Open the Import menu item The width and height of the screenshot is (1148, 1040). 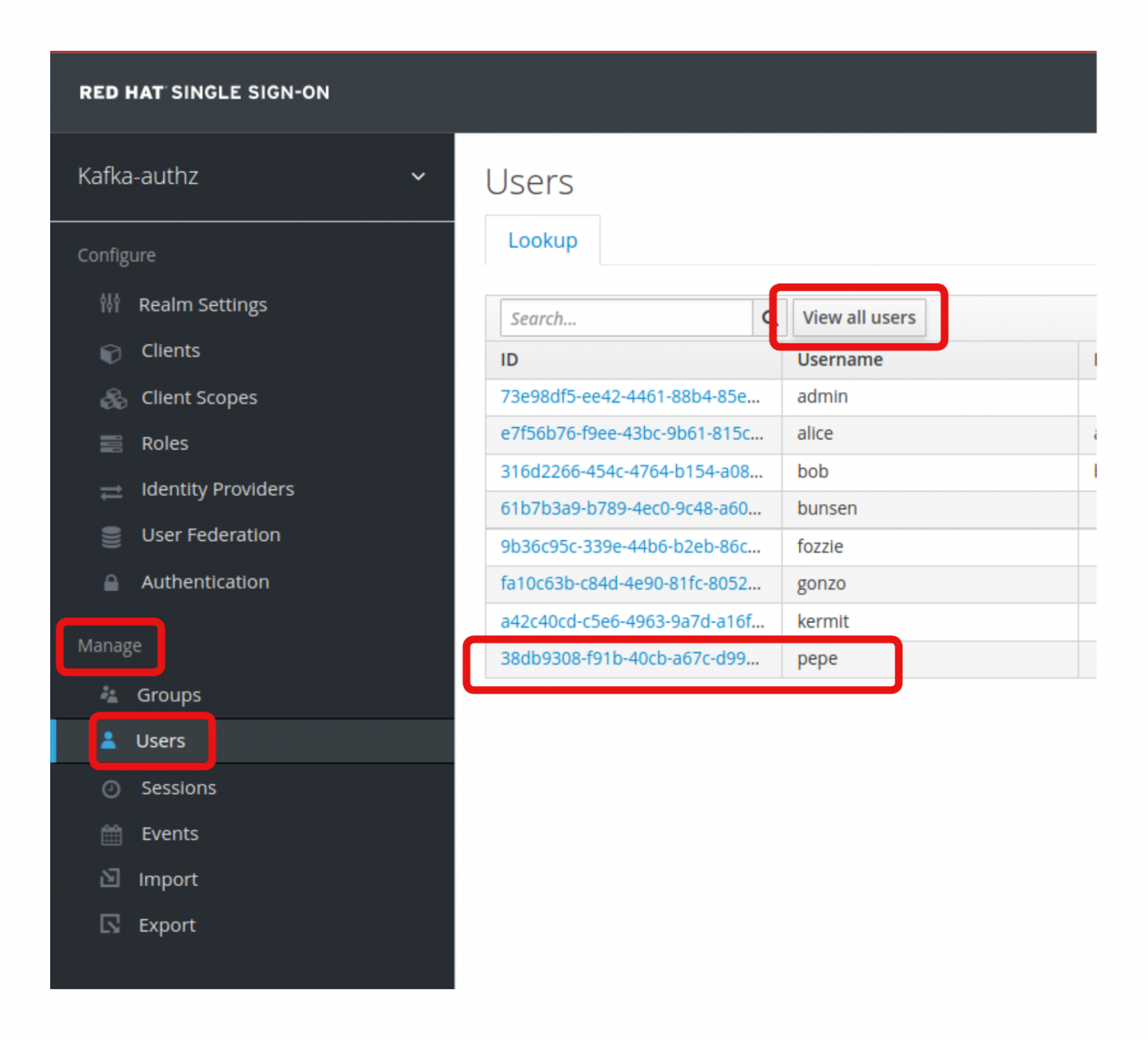(x=167, y=880)
